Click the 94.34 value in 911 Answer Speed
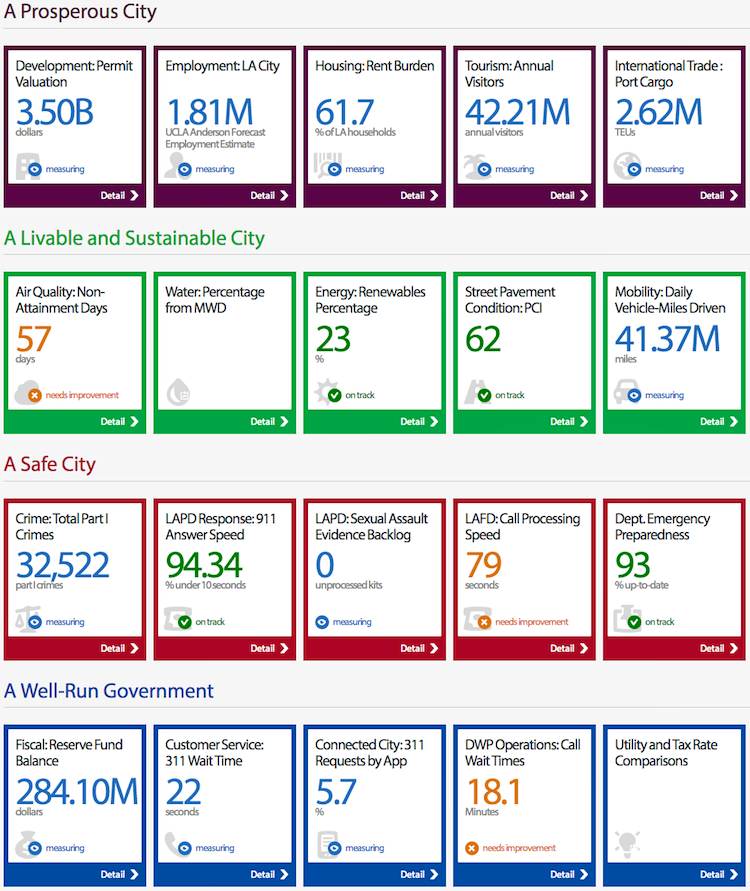This screenshot has width=750, height=891. 204,565
